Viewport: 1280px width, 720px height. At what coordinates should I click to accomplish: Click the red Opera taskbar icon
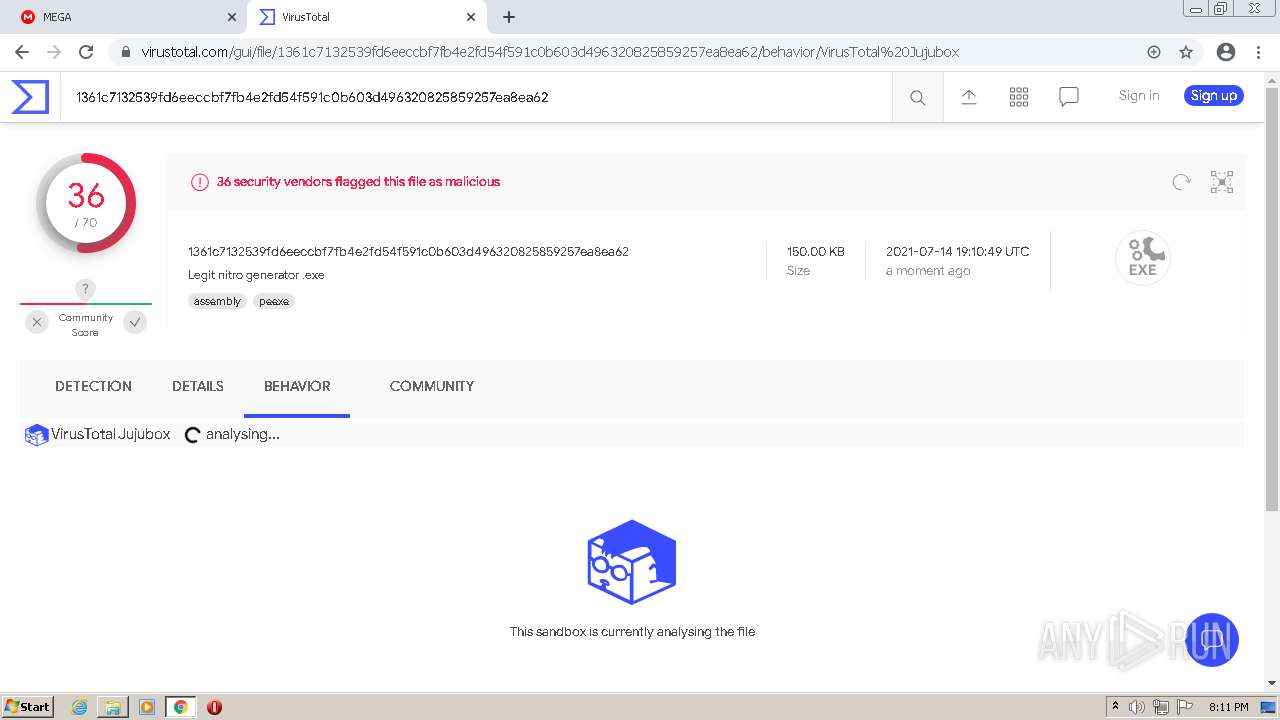point(214,707)
